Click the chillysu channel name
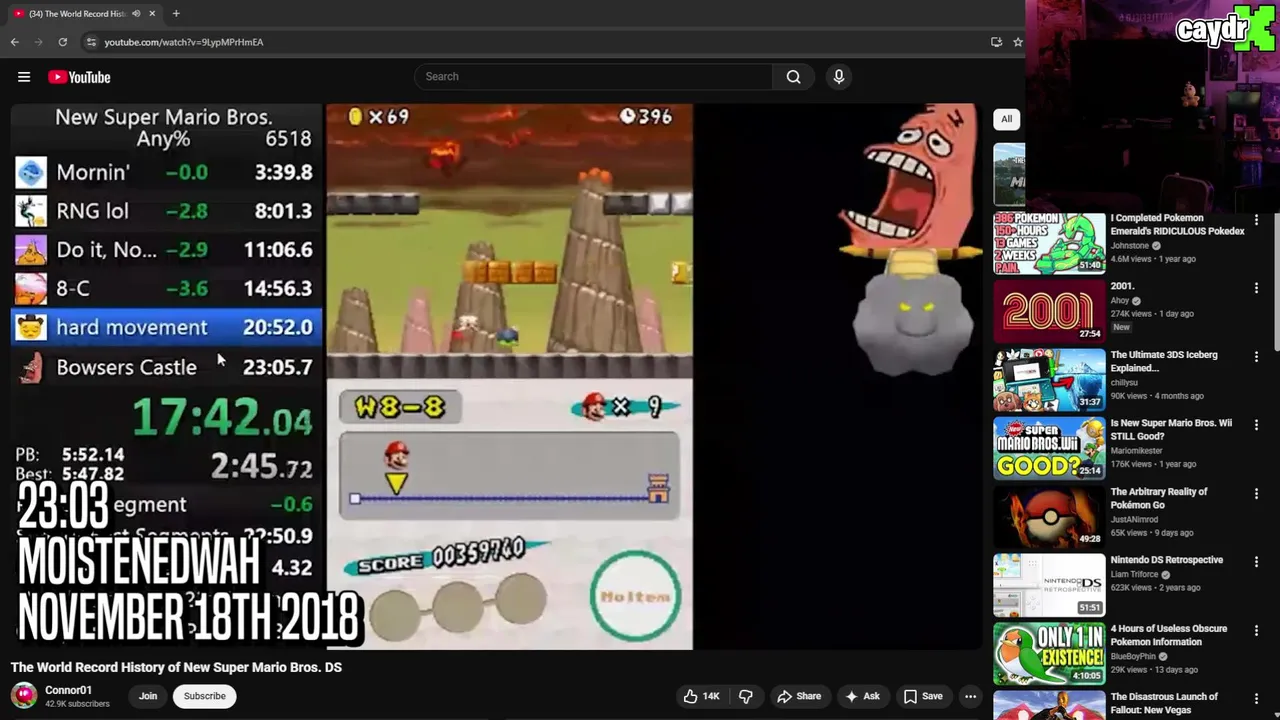The height and width of the screenshot is (720, 1280). tap(1126, 382)
